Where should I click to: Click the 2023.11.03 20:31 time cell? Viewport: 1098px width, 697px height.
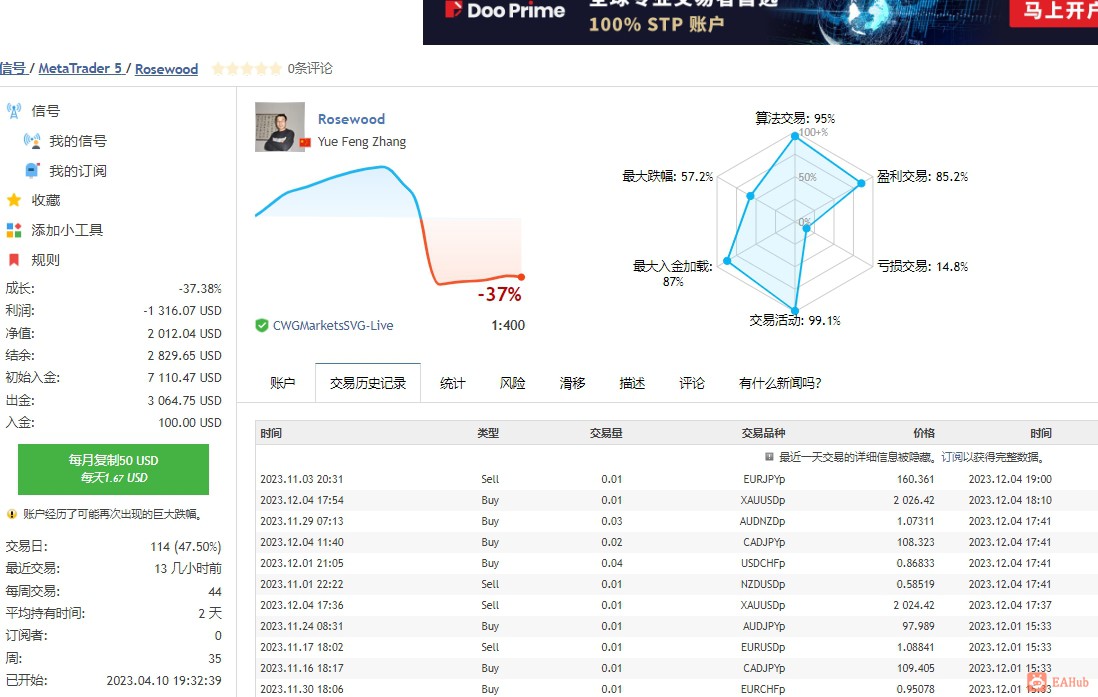pos(302,479)
